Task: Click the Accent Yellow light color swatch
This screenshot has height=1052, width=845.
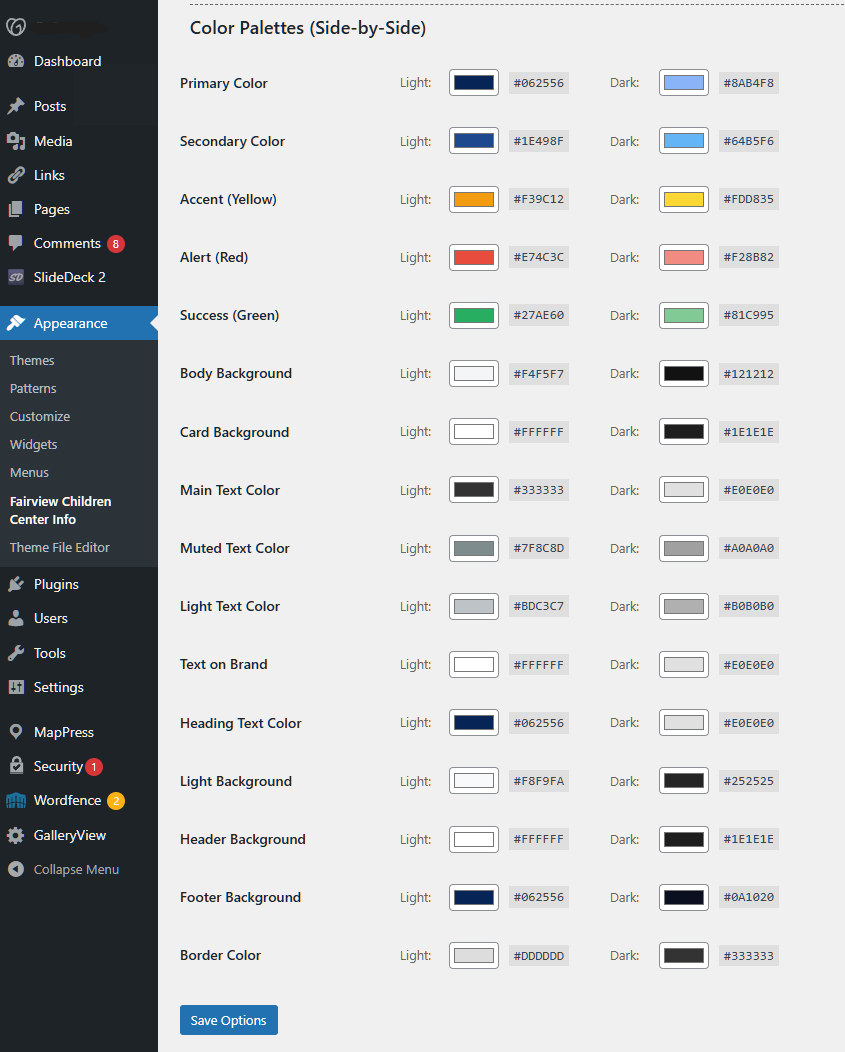Action: tap(473, 199)
